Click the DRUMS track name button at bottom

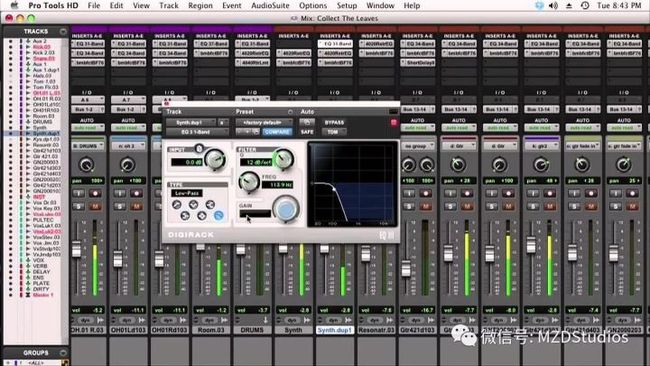(x=252, y=330)
